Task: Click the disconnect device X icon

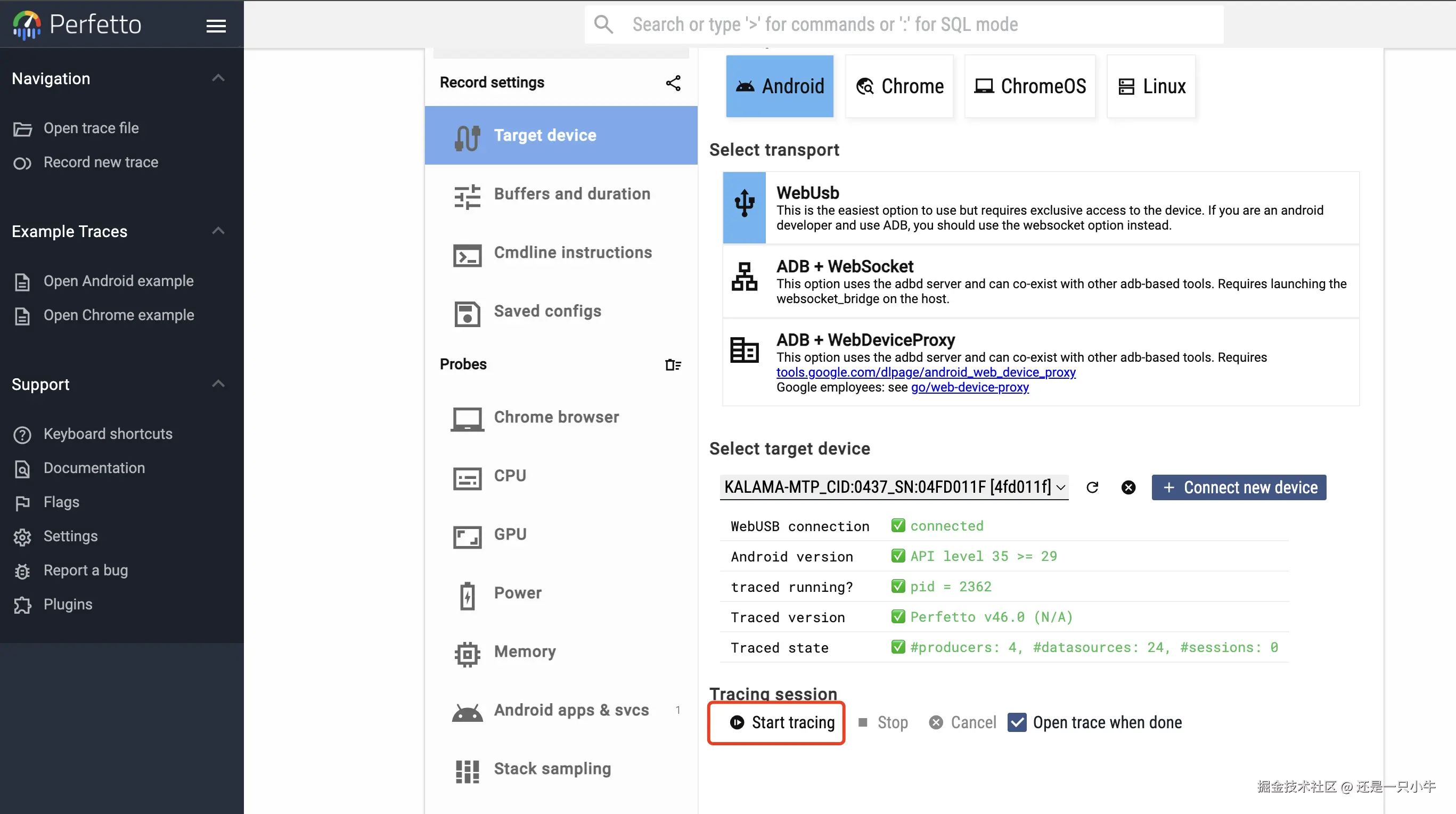Action: coord(1128,487)
